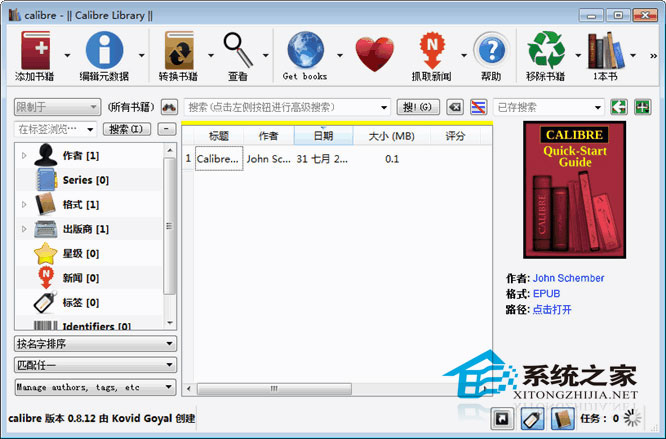666x439 pixels.
Task: Click the 搜! (G) search button
Action: [x=417, y=107]
